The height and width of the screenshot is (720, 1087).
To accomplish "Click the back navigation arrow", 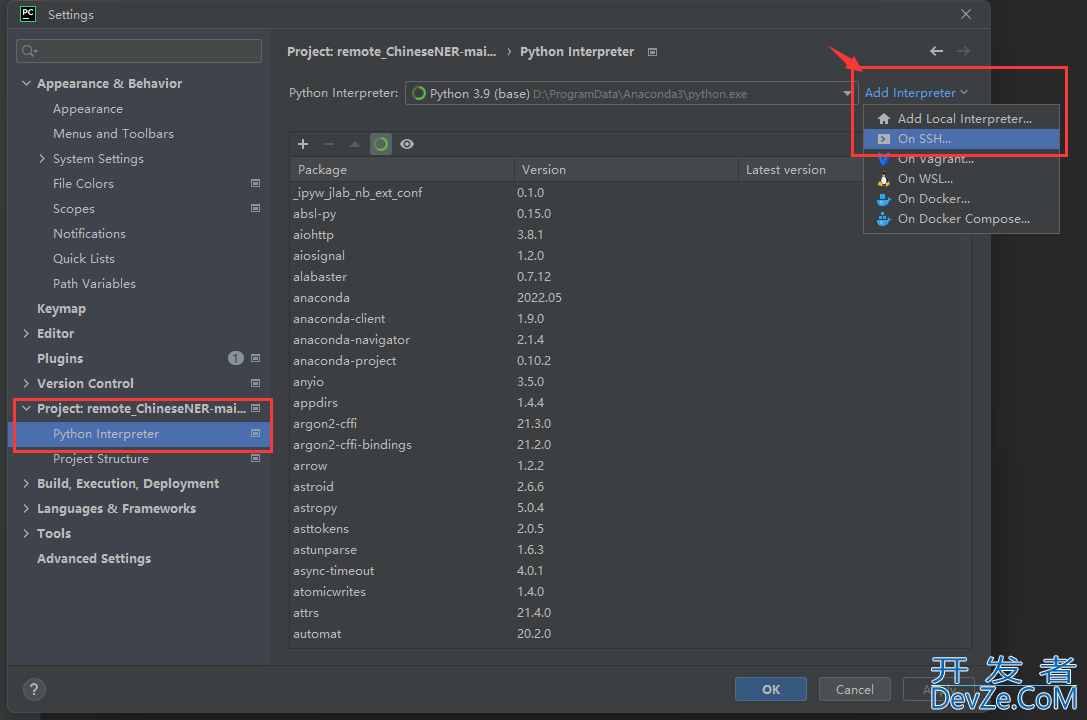I will (937, 51).
